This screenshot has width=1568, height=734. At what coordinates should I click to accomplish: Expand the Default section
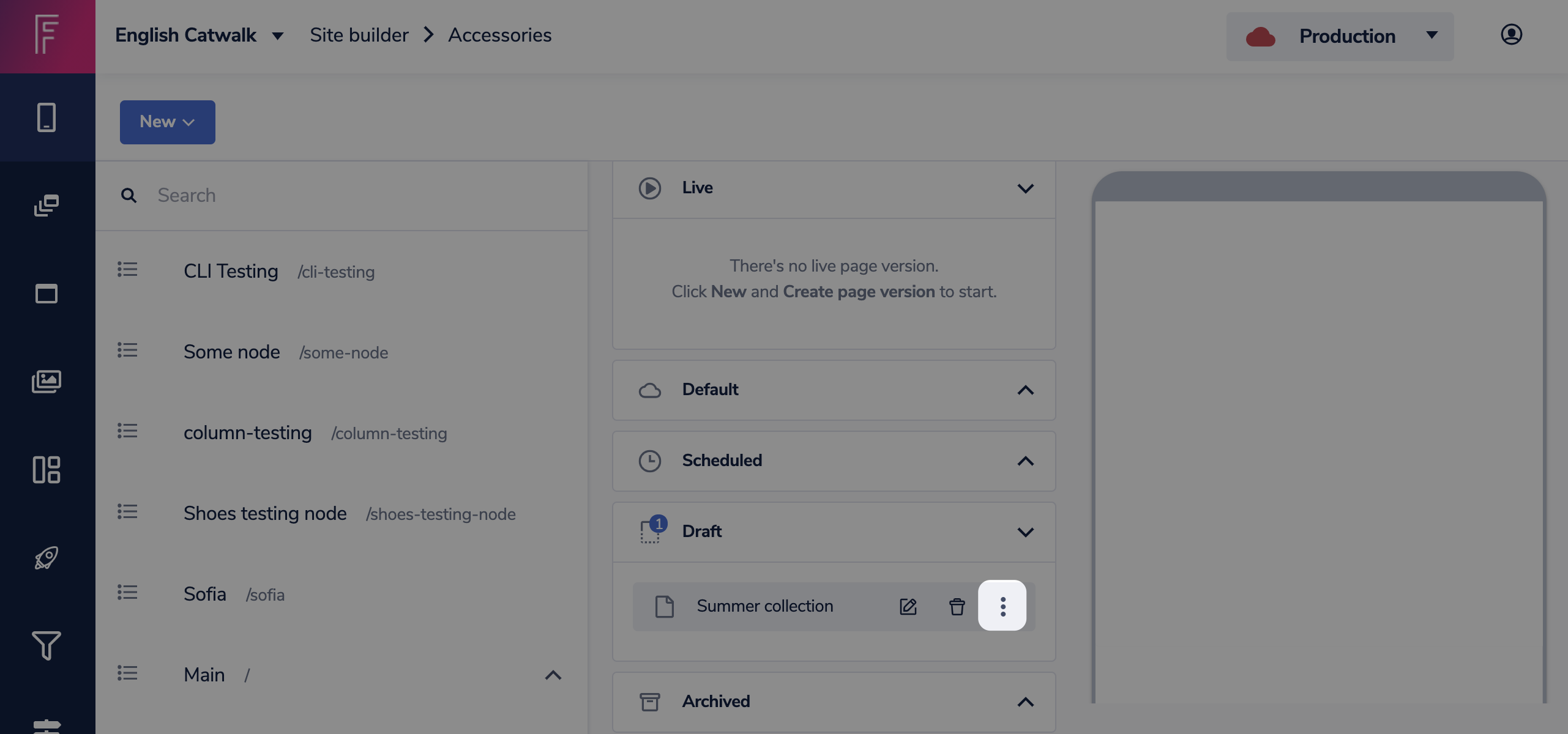pyautogui.click(x=1025, y=390)
